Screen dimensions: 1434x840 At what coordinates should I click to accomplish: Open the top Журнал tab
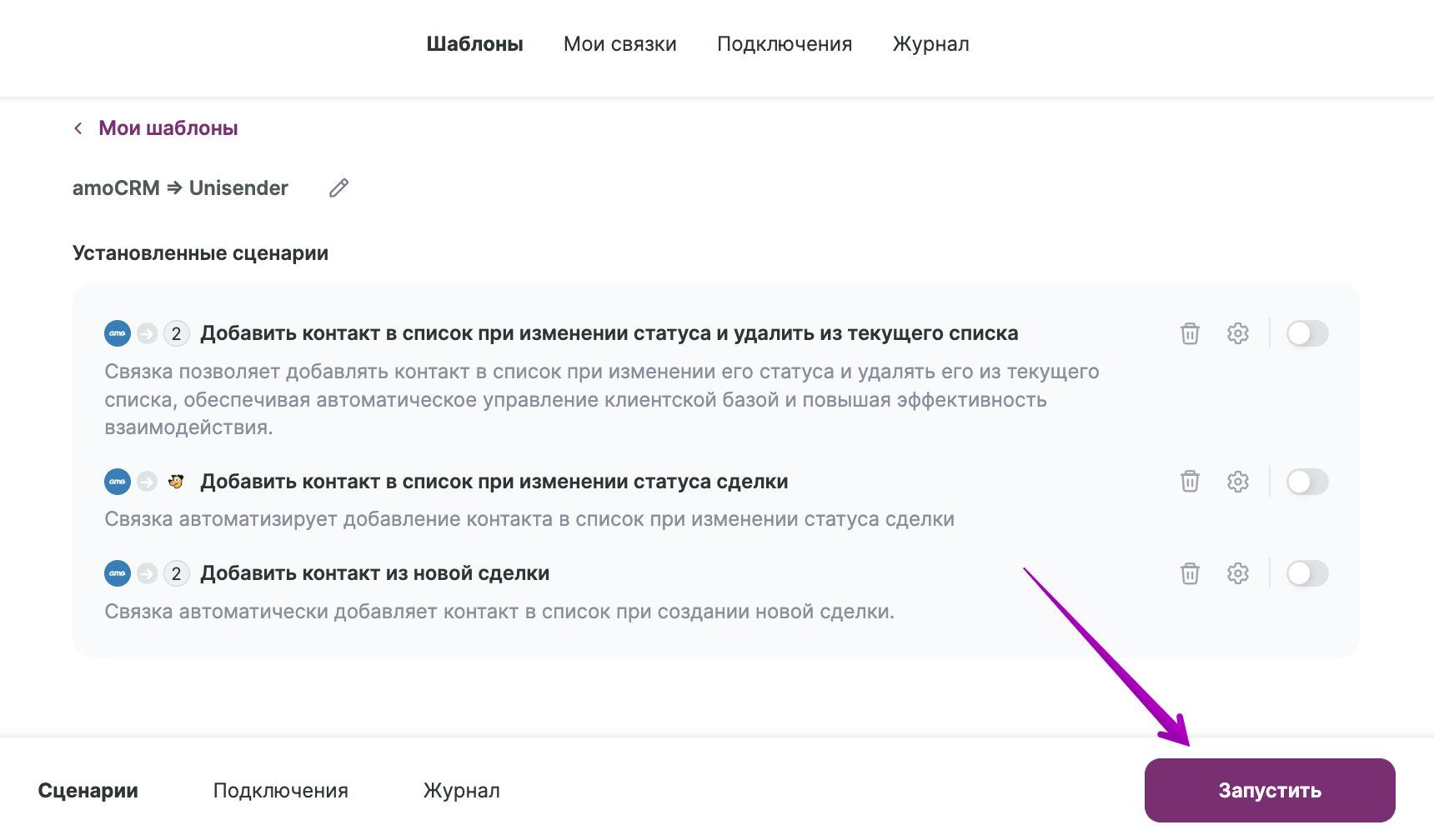(x=931, y=44)
